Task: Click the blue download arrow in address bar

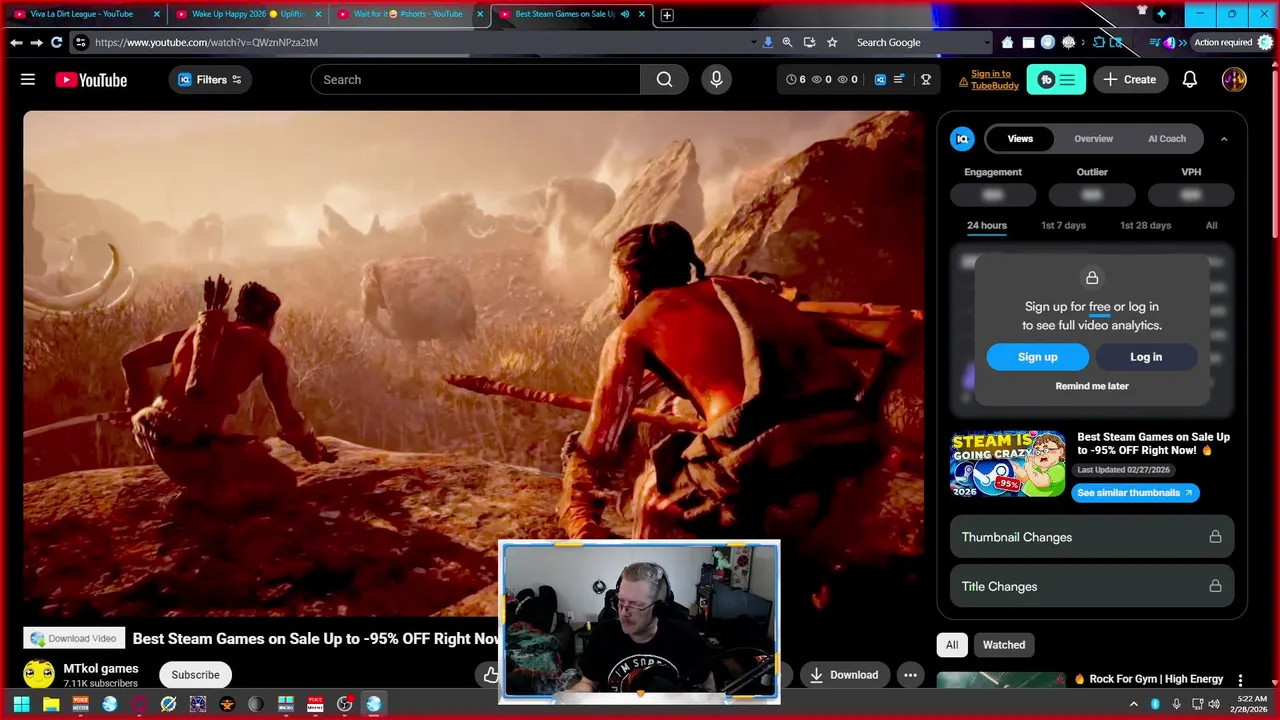Action: [768, 42]
